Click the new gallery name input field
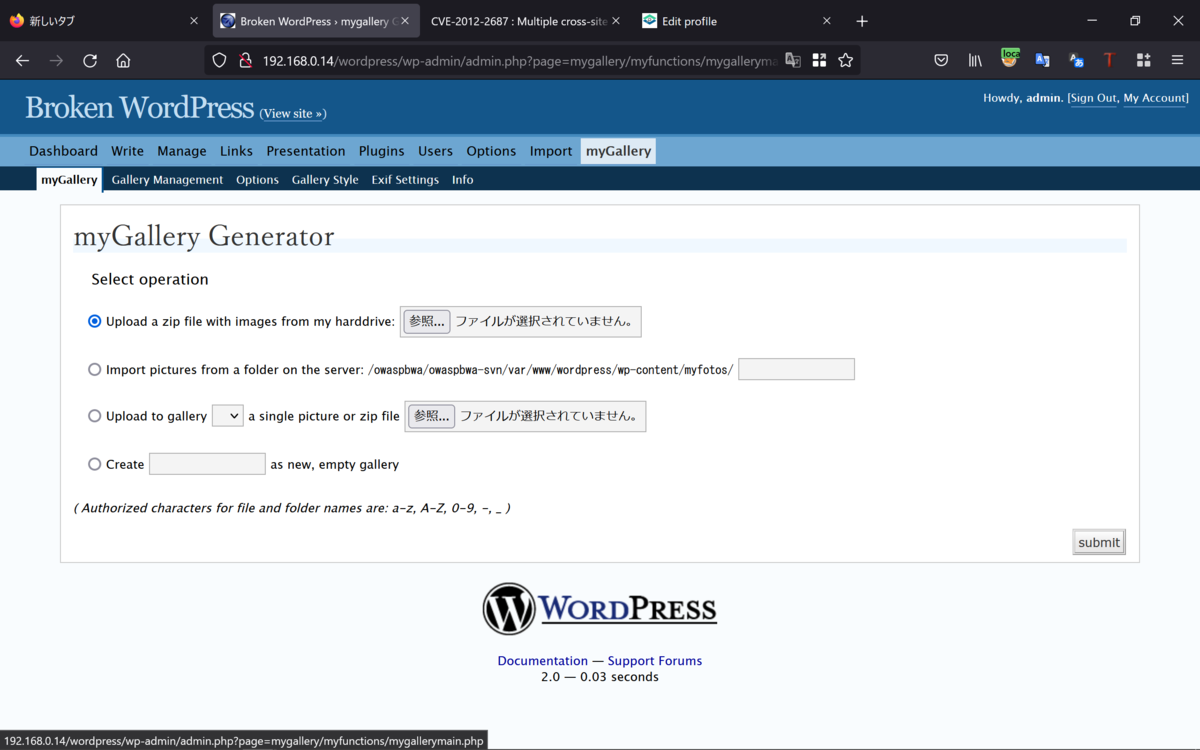 click(x=207, y=464)
